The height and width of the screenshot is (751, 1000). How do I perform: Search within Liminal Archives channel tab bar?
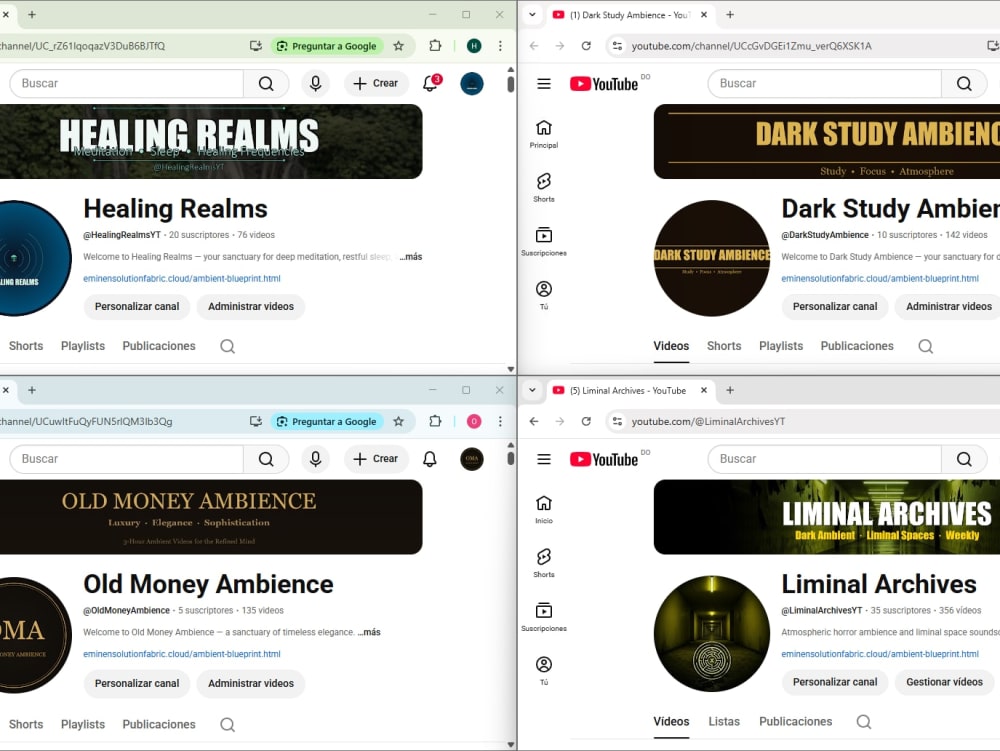pos(864,722)
